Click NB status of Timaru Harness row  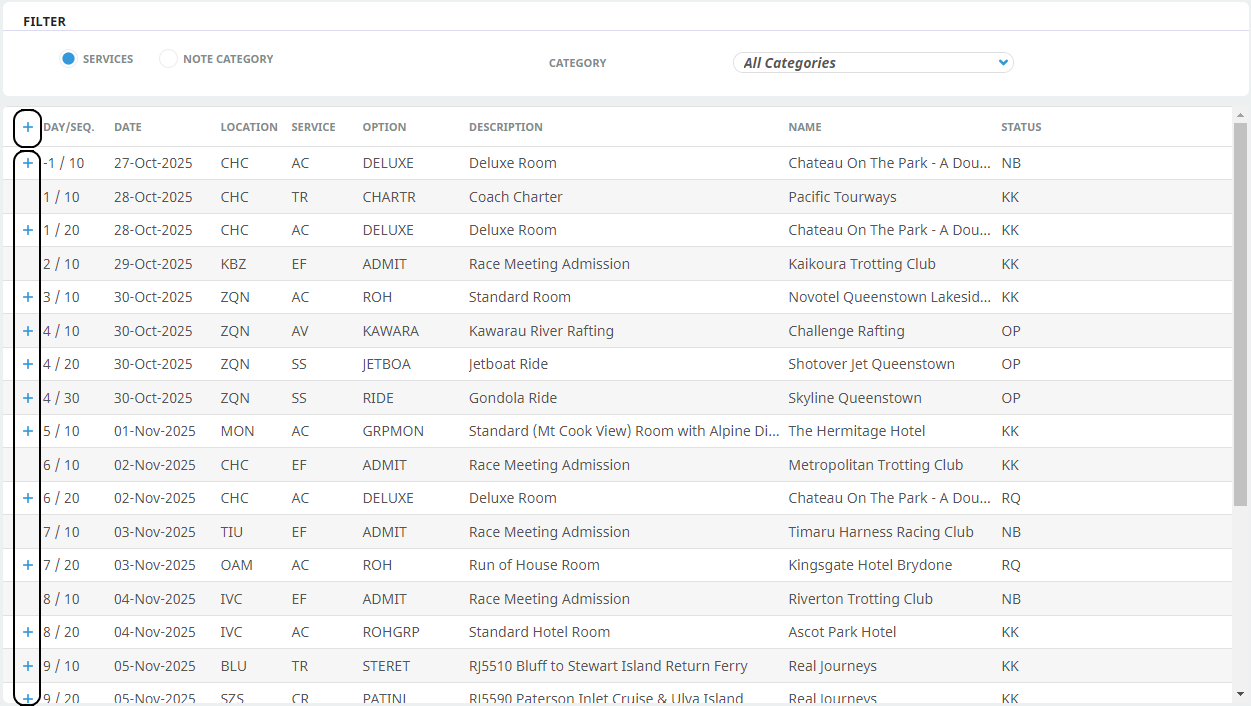[1011, 532]
